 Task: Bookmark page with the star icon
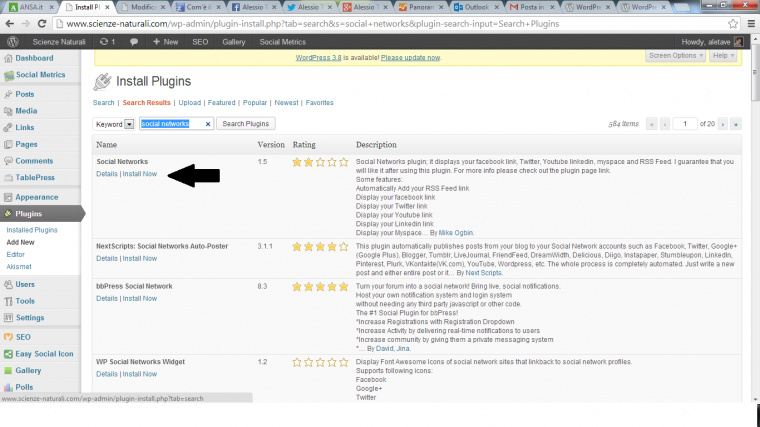733,24
